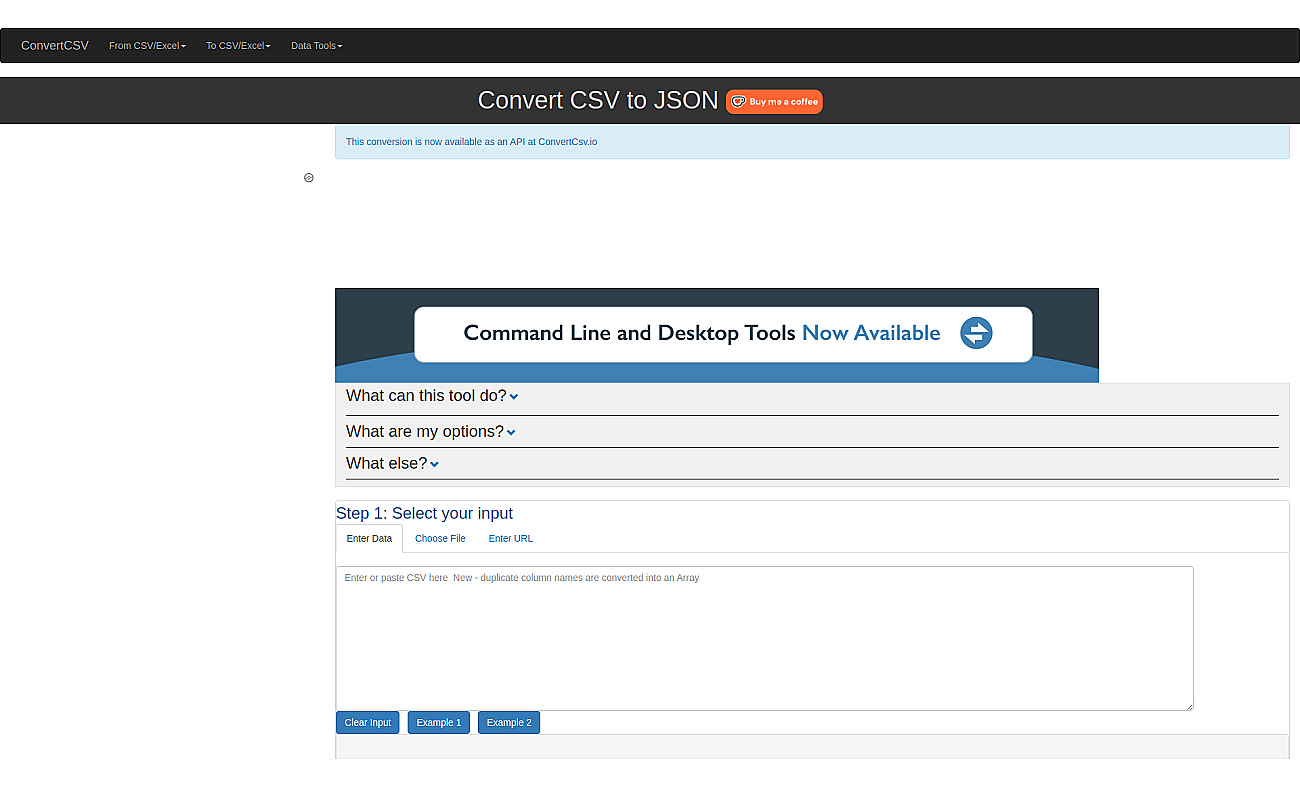1300x788 pixels.
Task: Expand the 'What else?' section
Action: coord(392,464)
